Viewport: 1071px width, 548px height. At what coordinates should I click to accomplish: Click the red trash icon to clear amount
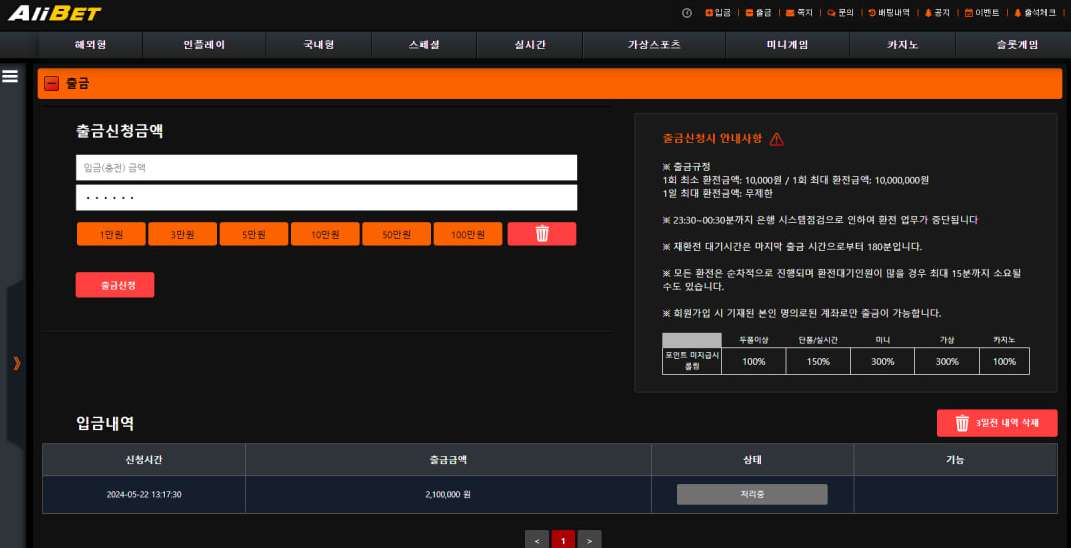coord(541,234)
